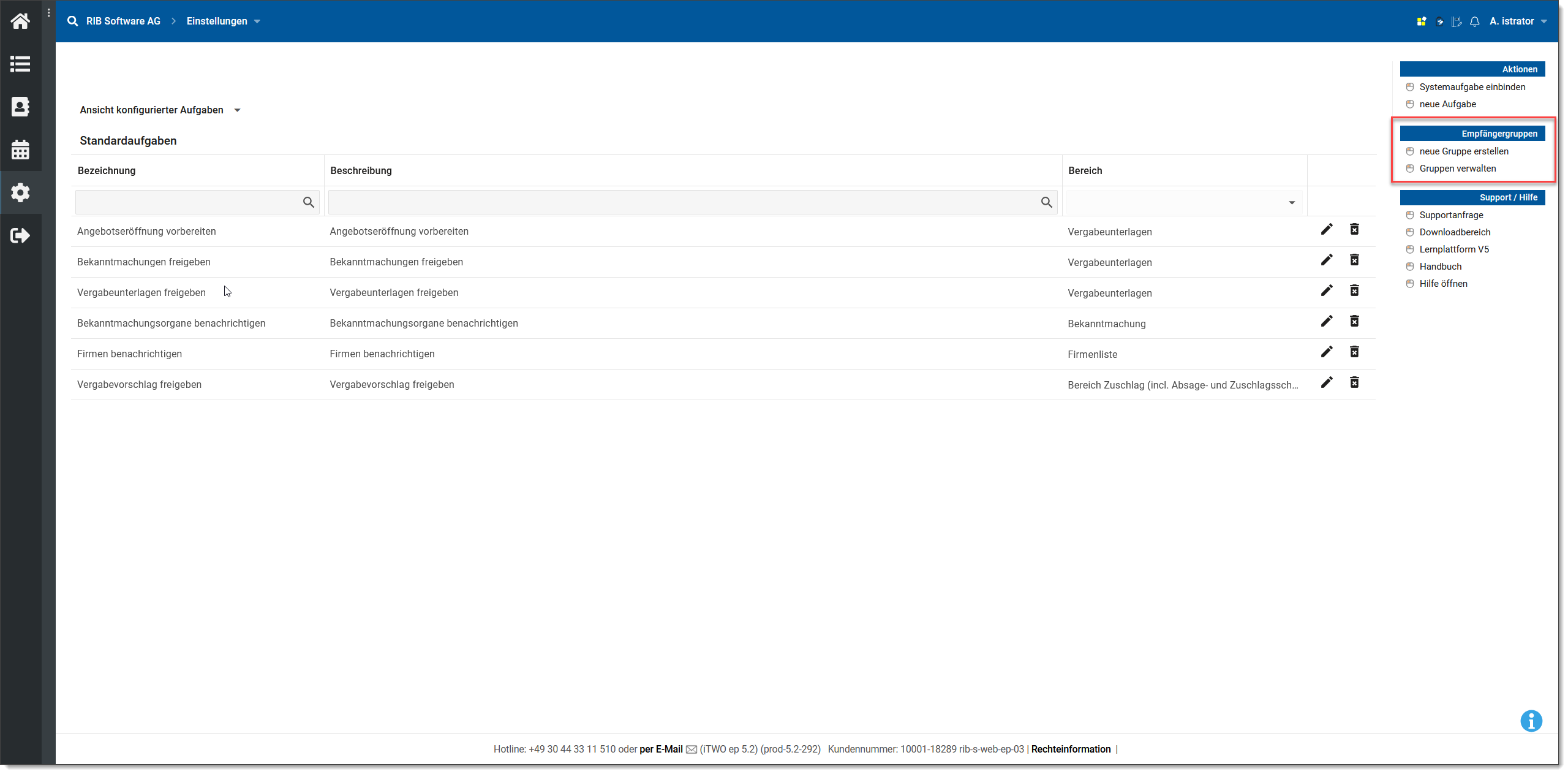
Task: Select neue Gruppe erstellen action
Action: click(1463, 151)
